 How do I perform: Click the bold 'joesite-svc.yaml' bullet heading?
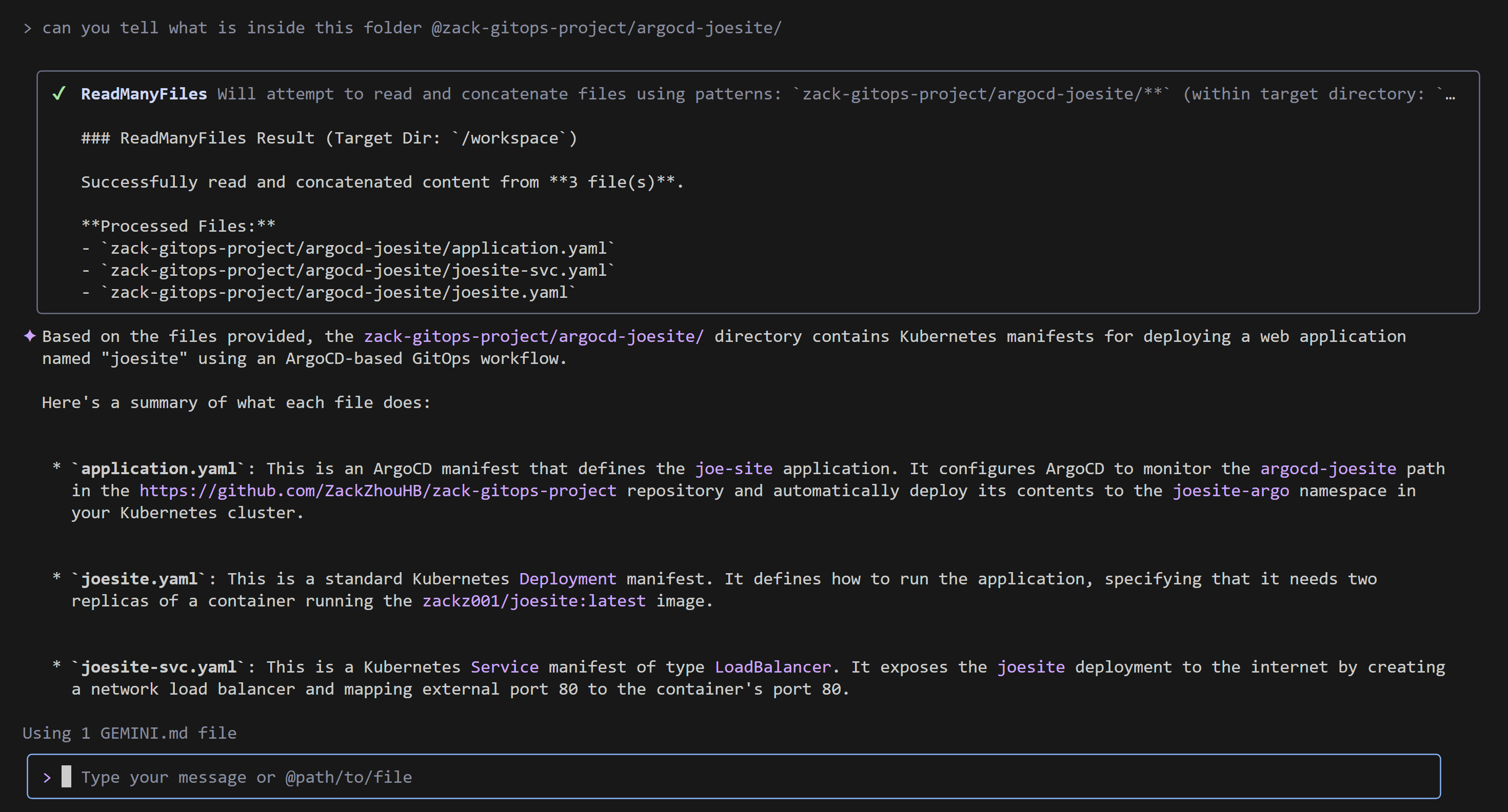[158, 667]
